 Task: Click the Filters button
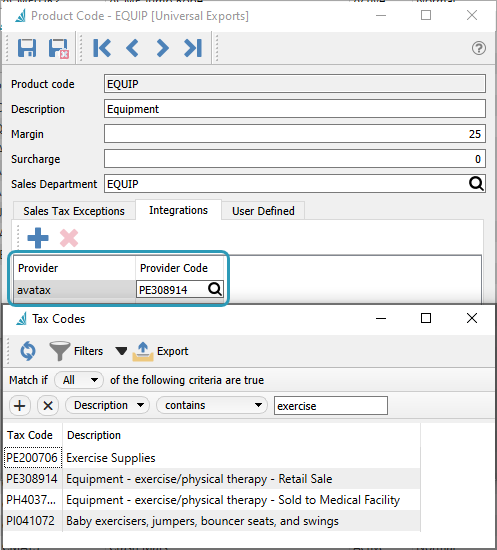click(76, 351)
